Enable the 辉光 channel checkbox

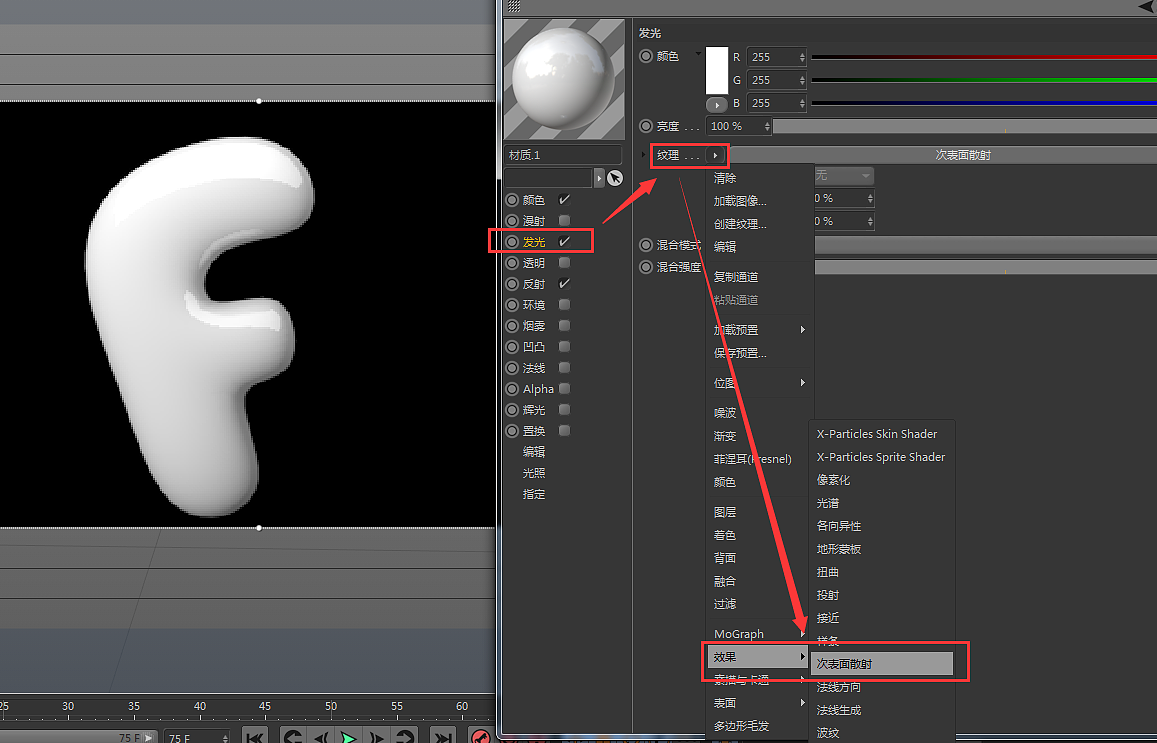point(564,409)
